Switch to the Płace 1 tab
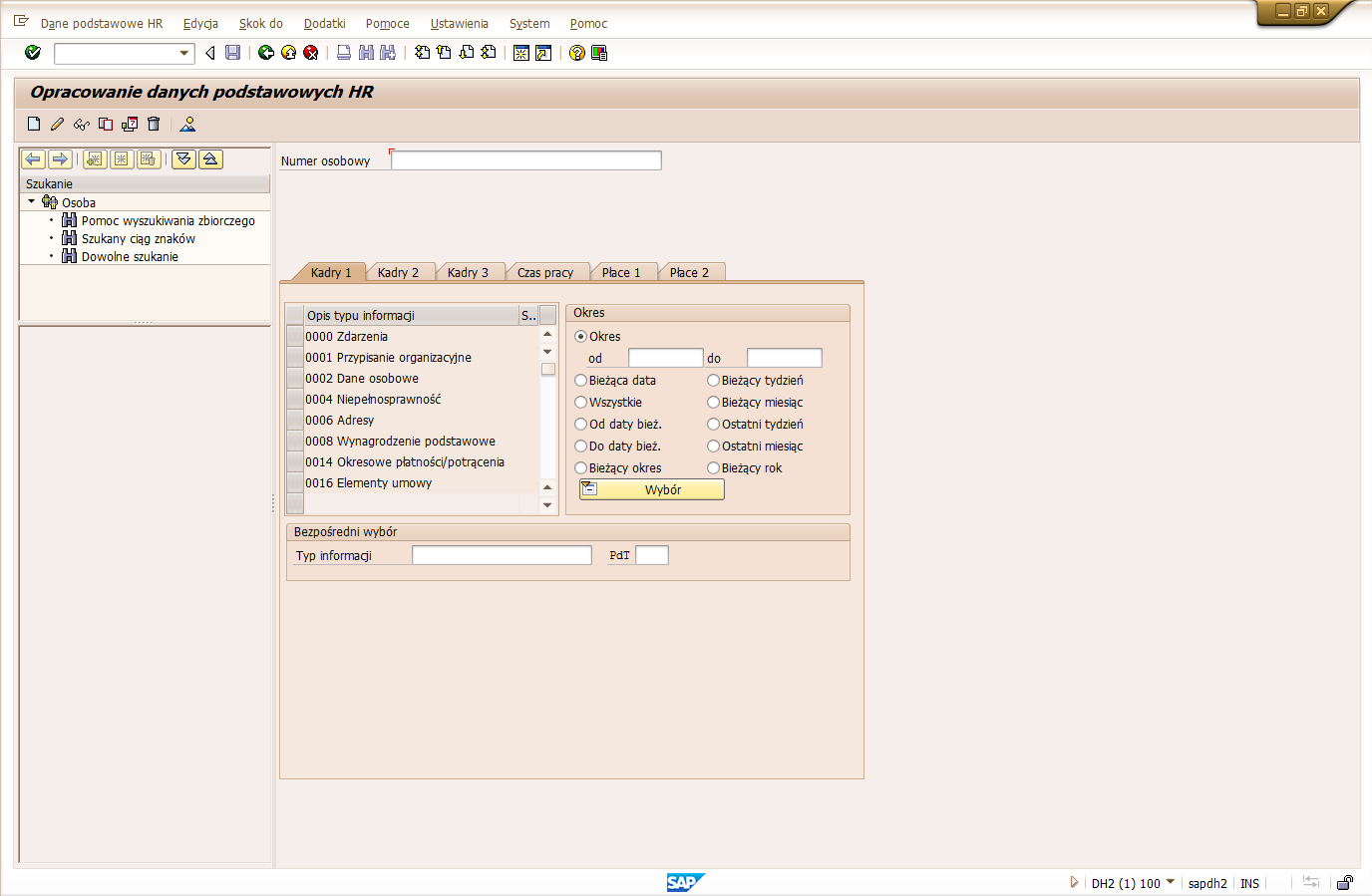The width and height of the screenshot is (1372, 896). [621, 272]
